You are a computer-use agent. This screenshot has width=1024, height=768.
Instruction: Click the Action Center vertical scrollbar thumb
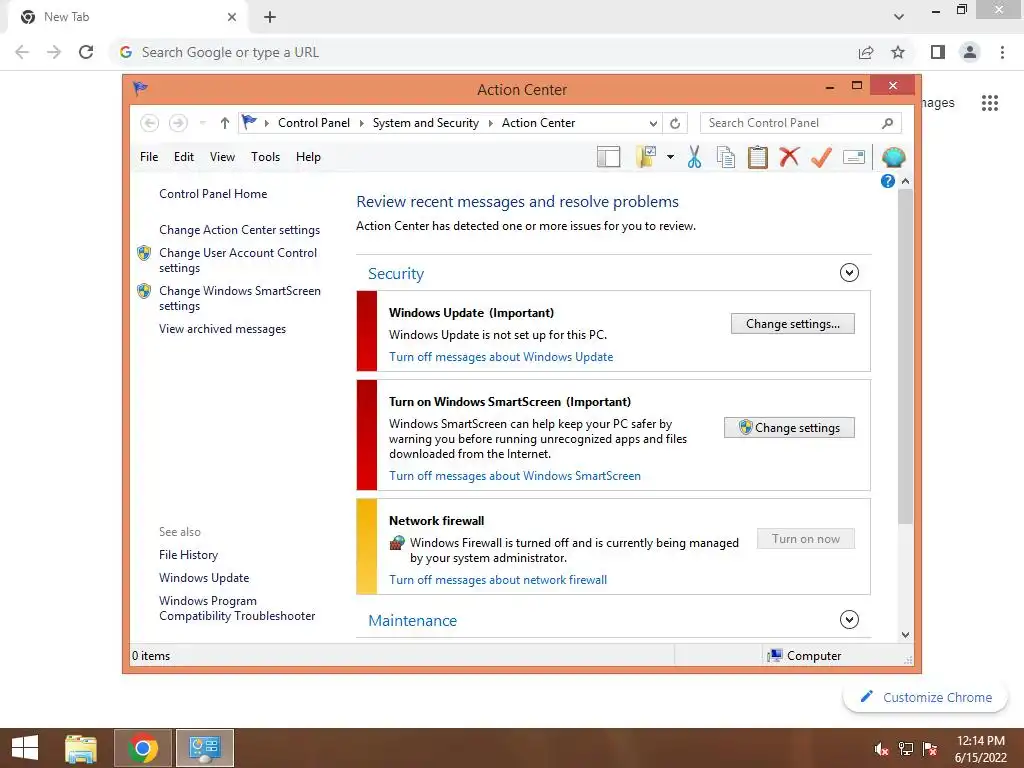[905, 356]
